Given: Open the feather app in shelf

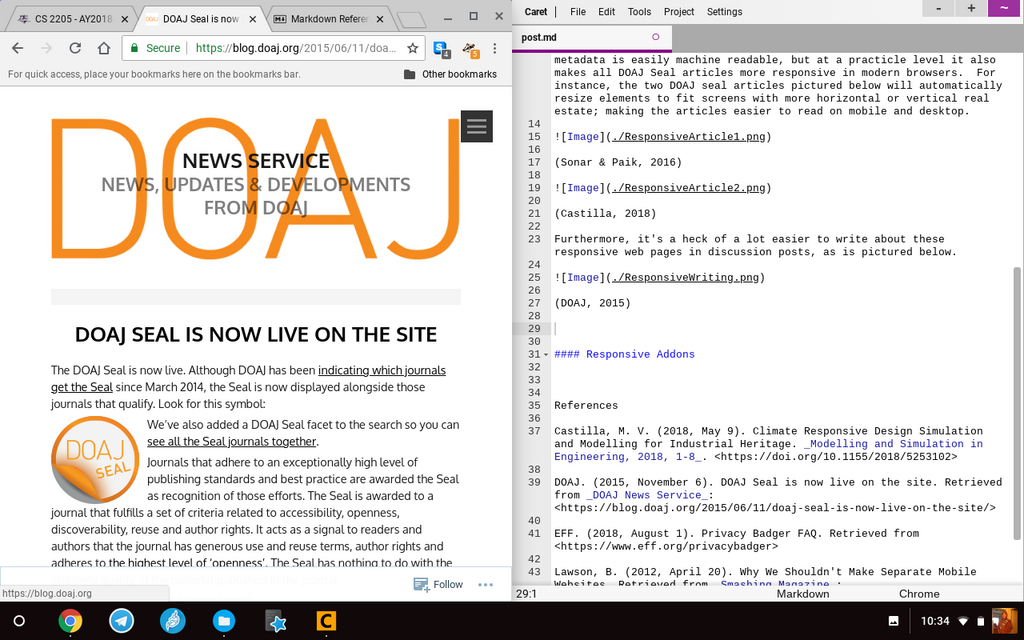Looking at the screenshot, I should [x=172, y=621].
